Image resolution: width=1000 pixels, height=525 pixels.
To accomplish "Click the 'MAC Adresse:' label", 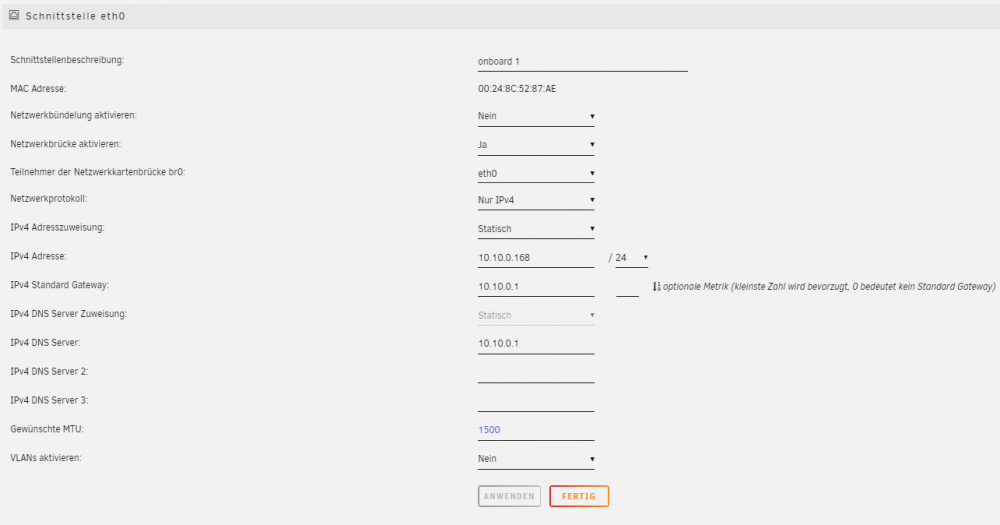I will (38, 89).
